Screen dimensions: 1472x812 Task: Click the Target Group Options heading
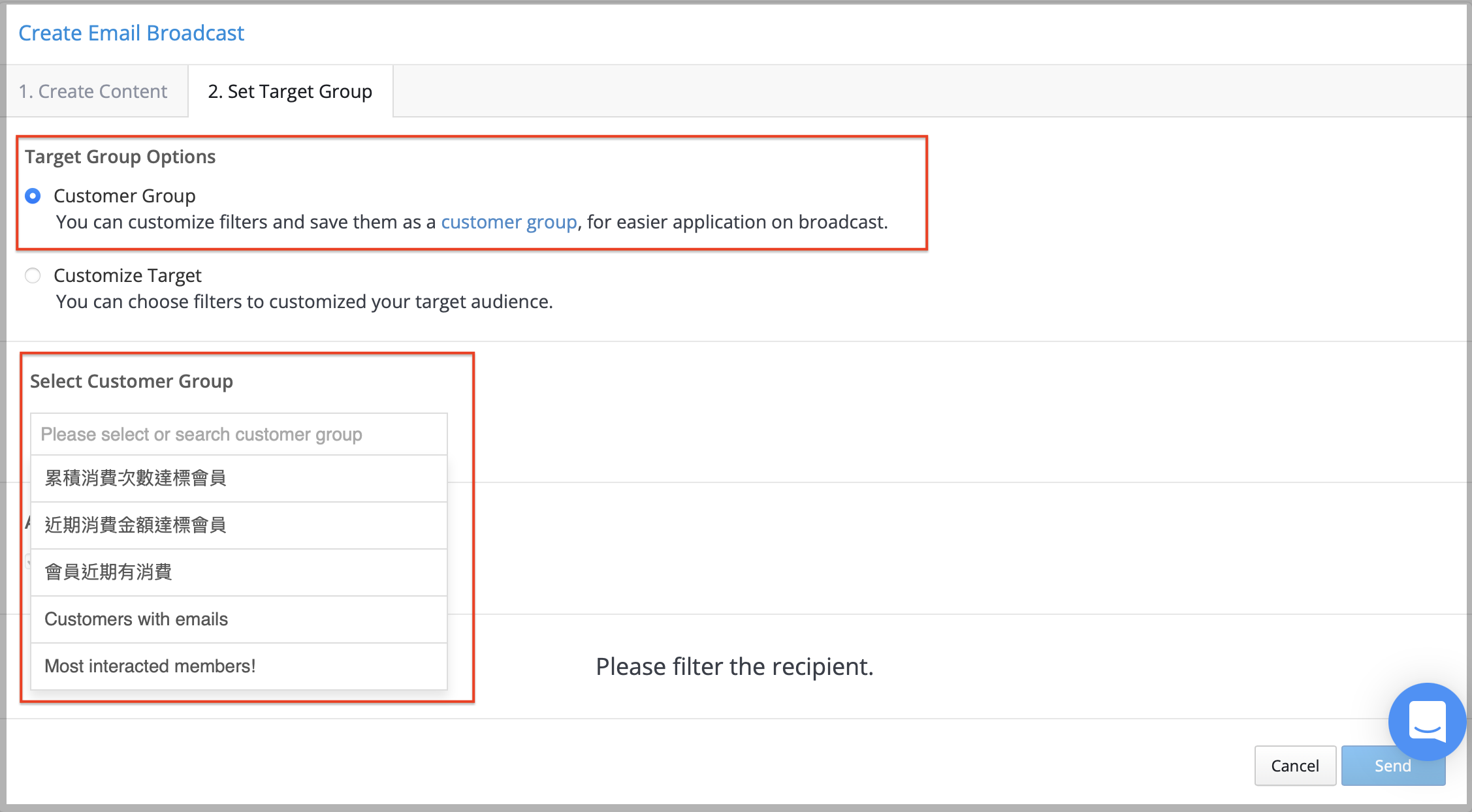point(120,157)
